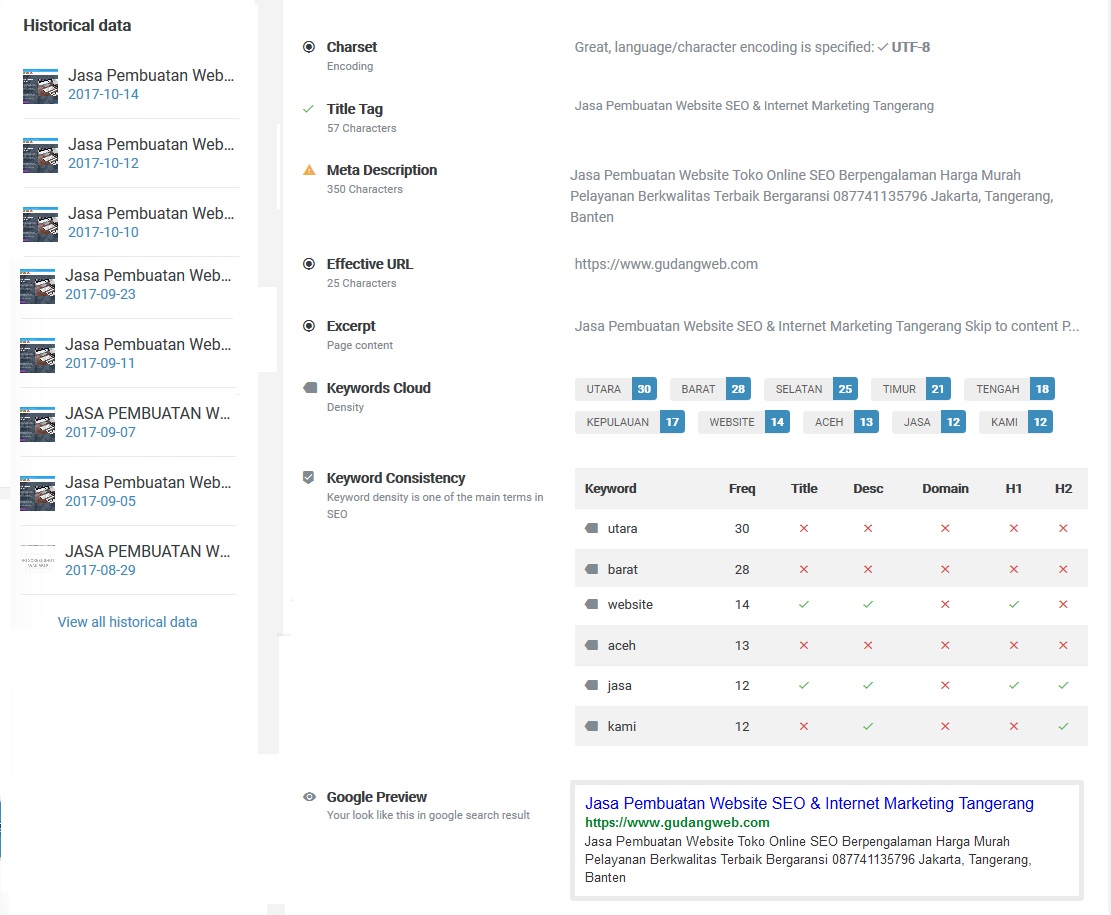Image resolution: width=1111 pixels, height=915 pixels.
Task: Select the KEPULAUAN 17 keyword tag
Action: pos(630,422)
